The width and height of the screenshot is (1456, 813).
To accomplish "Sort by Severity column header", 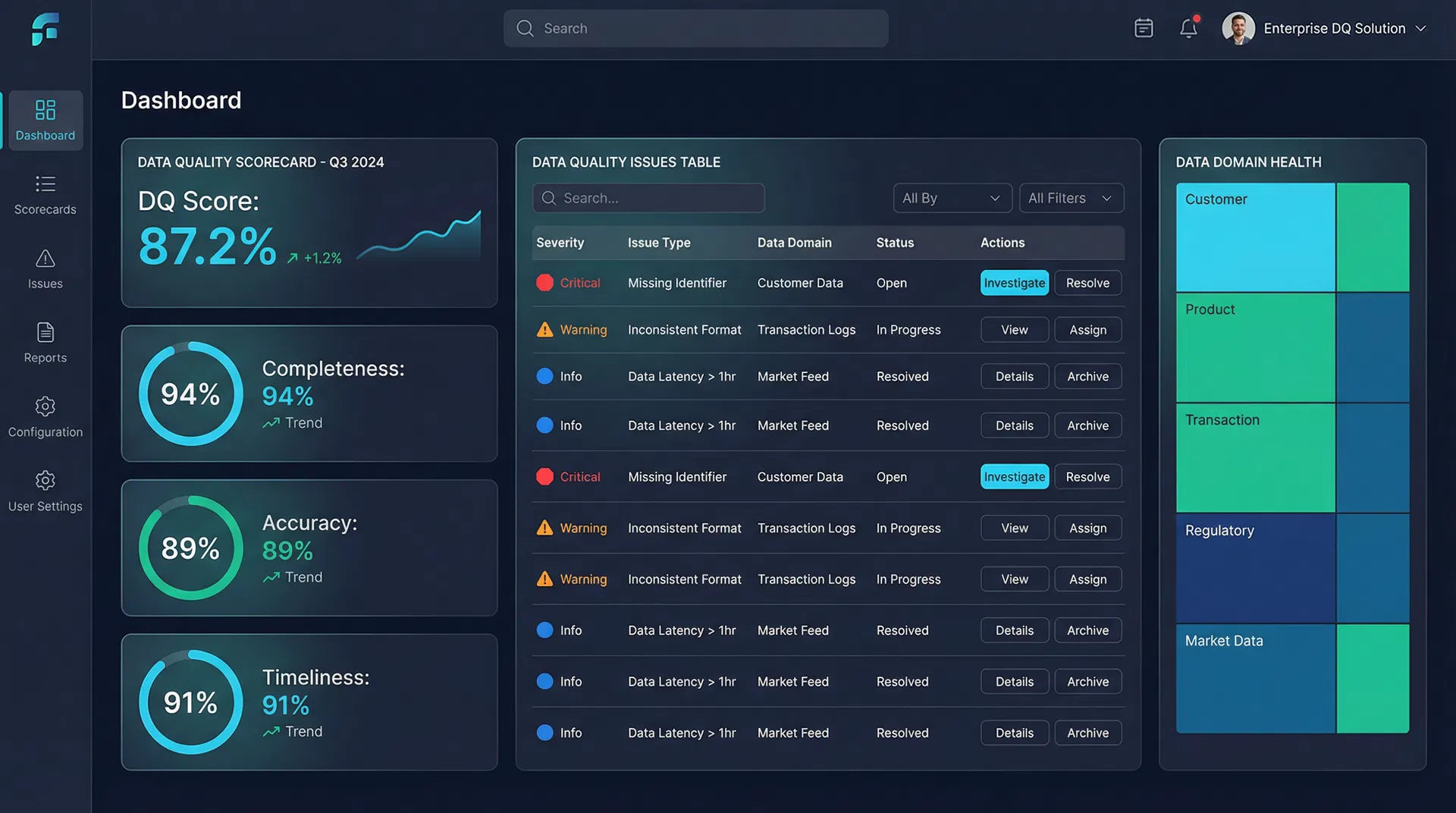I will [x=560, y=243].
